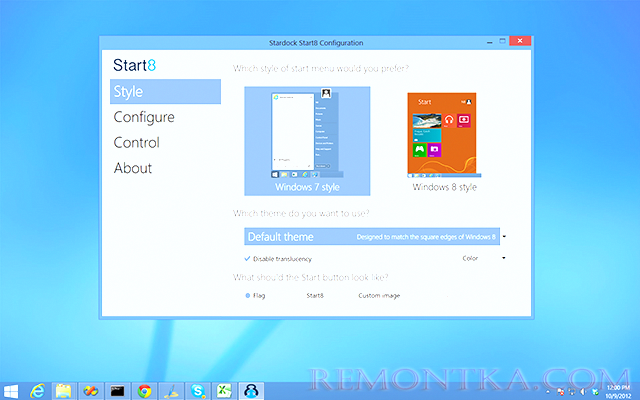Launch Google Chrome from taskbar
The height and width of the screenshot is (400, 640).
pyautogui.click(x=144, y=391)
